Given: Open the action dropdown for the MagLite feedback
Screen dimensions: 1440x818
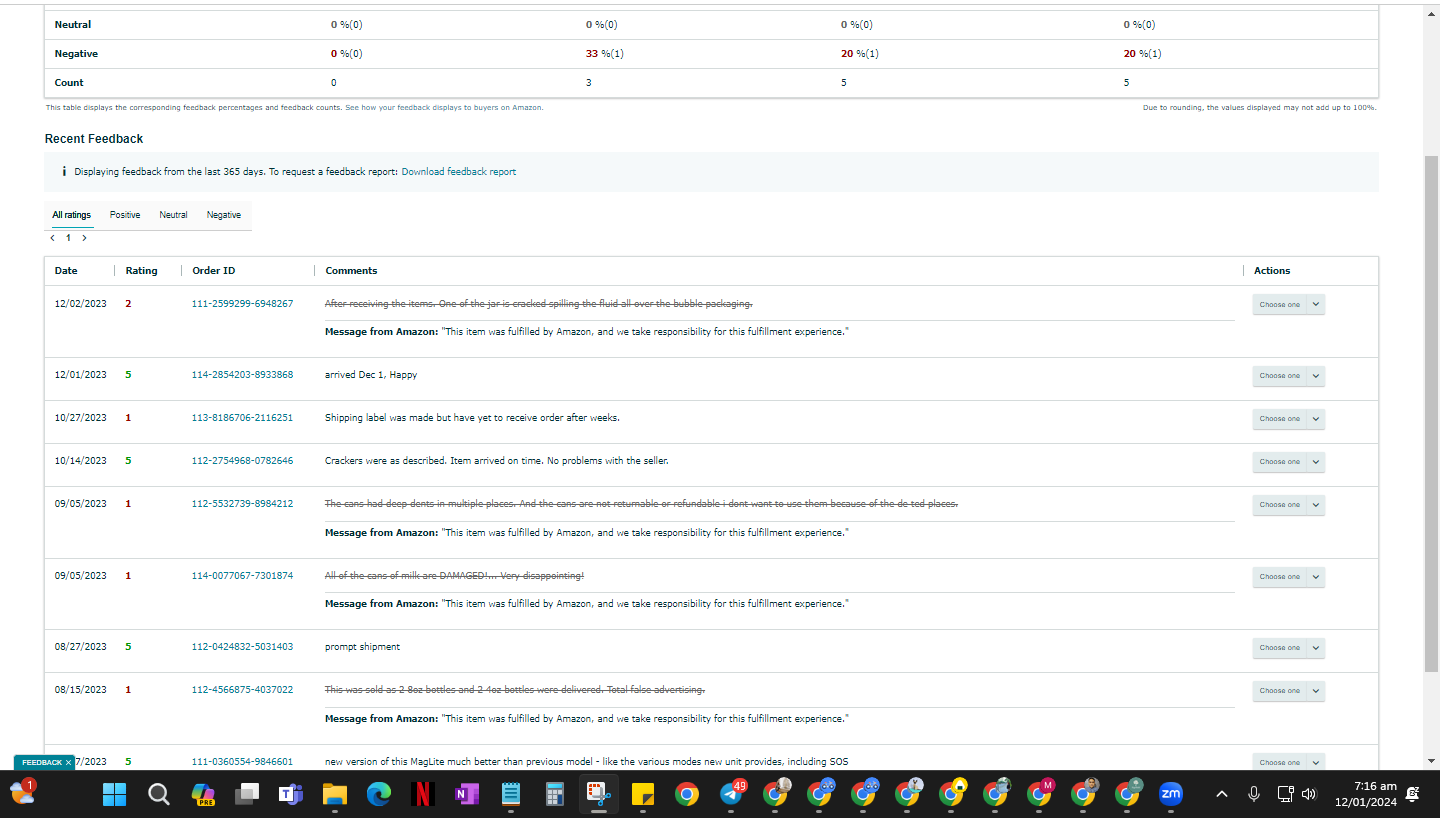Looking at the screenshot, I should coord(1288,762).
